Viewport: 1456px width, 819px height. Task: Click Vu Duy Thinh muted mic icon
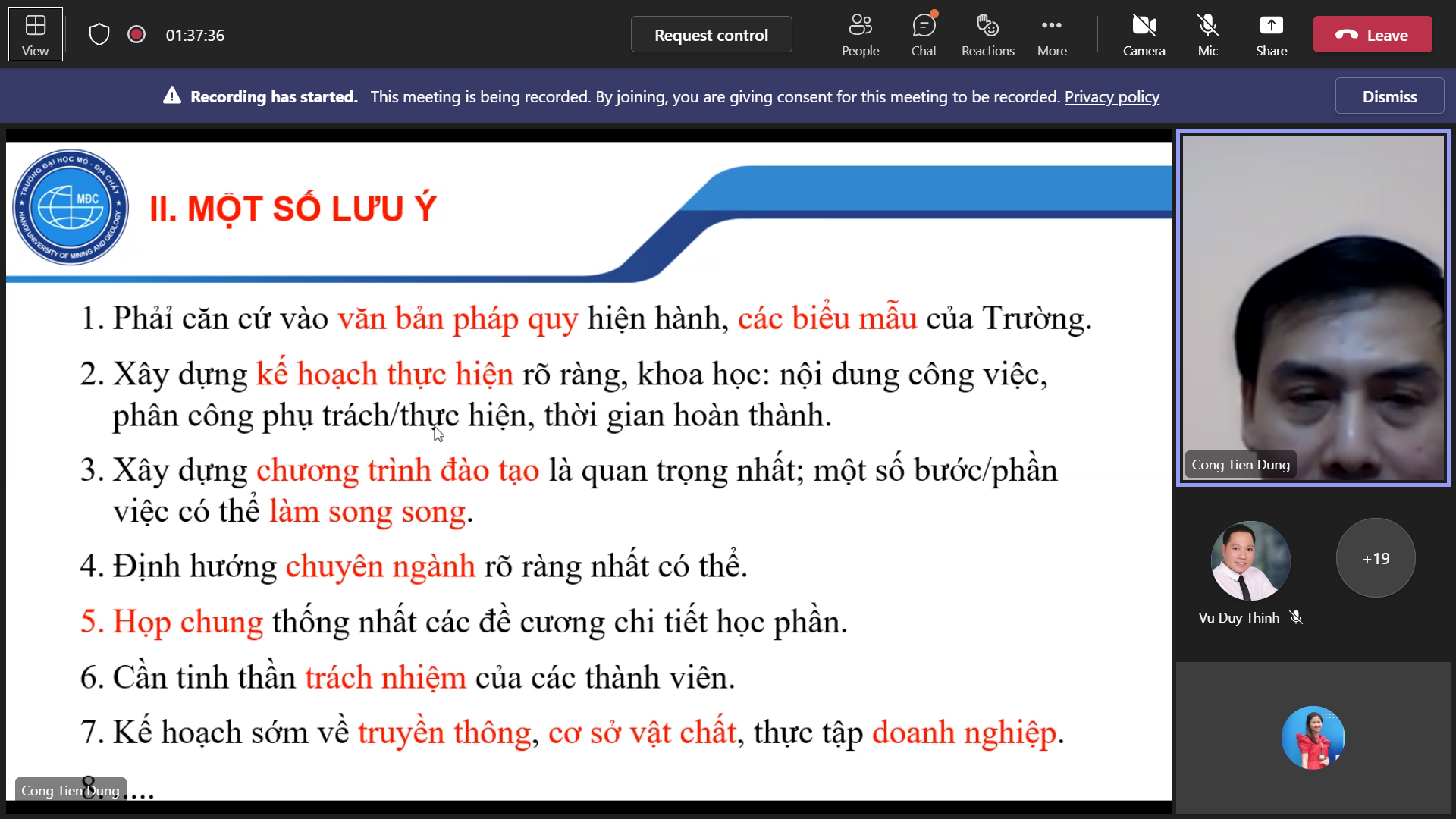[x=1296, y=618]
